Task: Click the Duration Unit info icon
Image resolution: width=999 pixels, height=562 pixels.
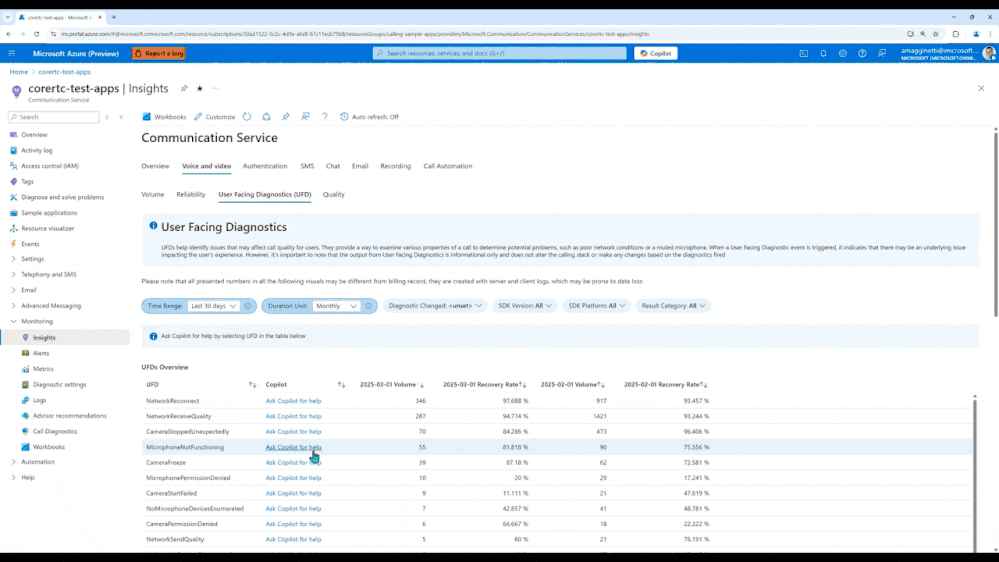Action: point(368,306)
